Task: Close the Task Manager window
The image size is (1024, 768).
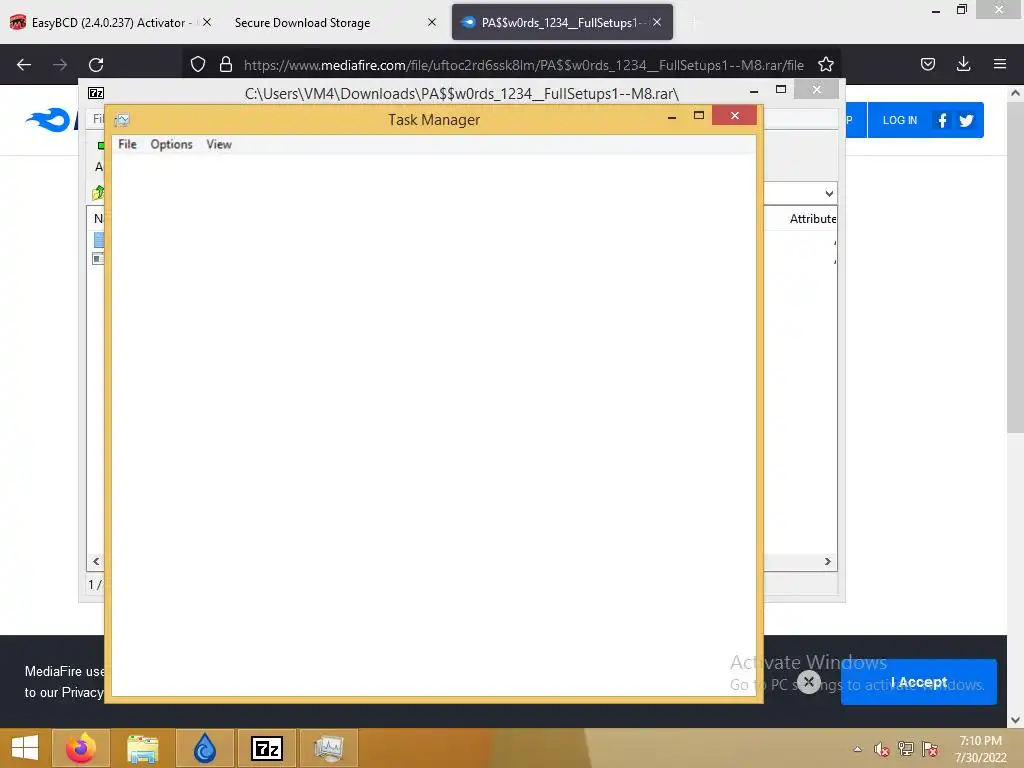Action: coord(735,116)
